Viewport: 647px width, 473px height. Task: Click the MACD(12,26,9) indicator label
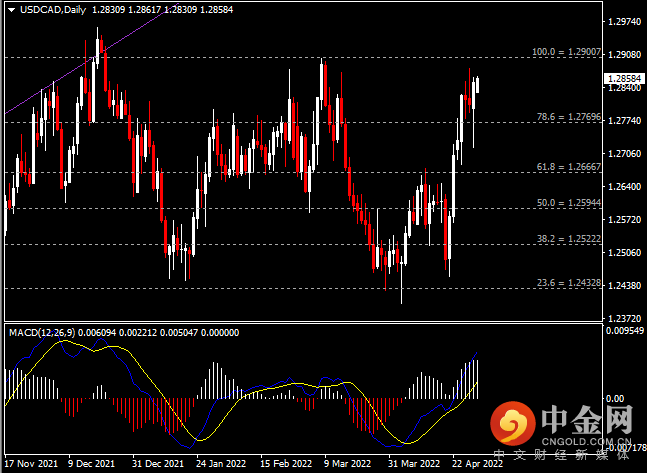(x=42, y=333)
